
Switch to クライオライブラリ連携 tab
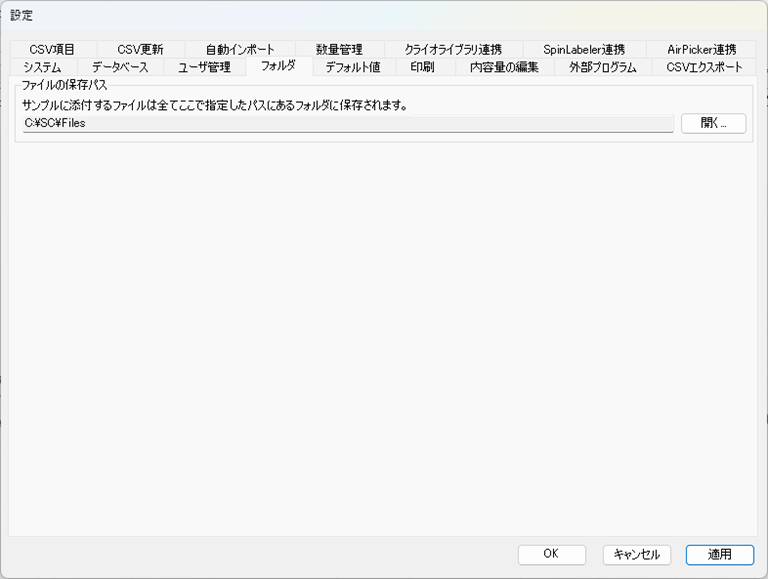(452, 49)
